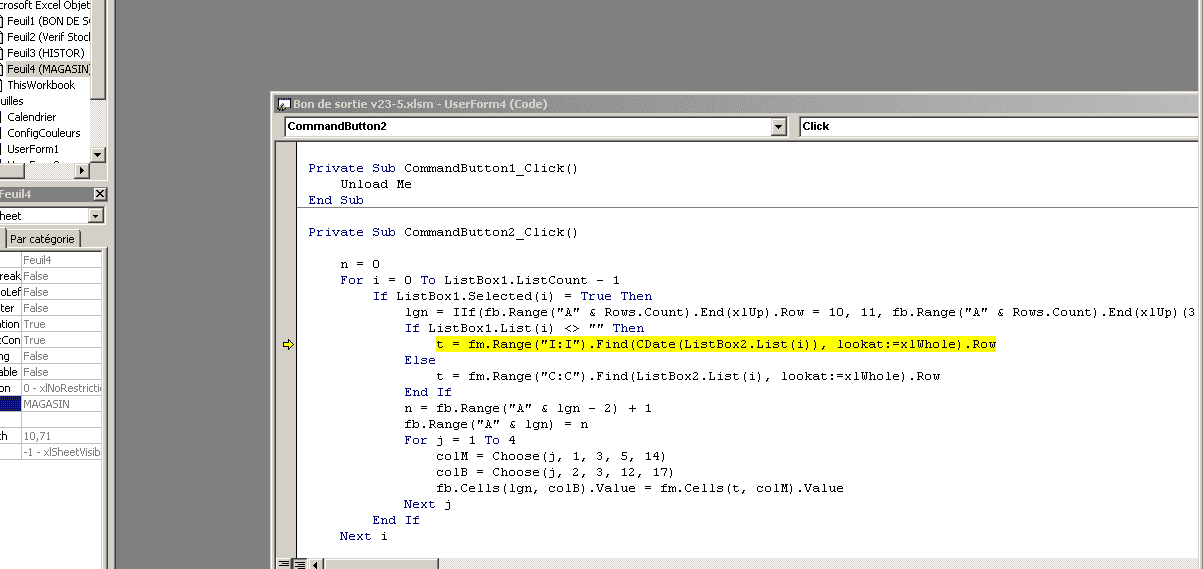Click the 0 - xlNoRestrictions property value
The width and height of the screenshot is (1203, 569).
[61, 388]
